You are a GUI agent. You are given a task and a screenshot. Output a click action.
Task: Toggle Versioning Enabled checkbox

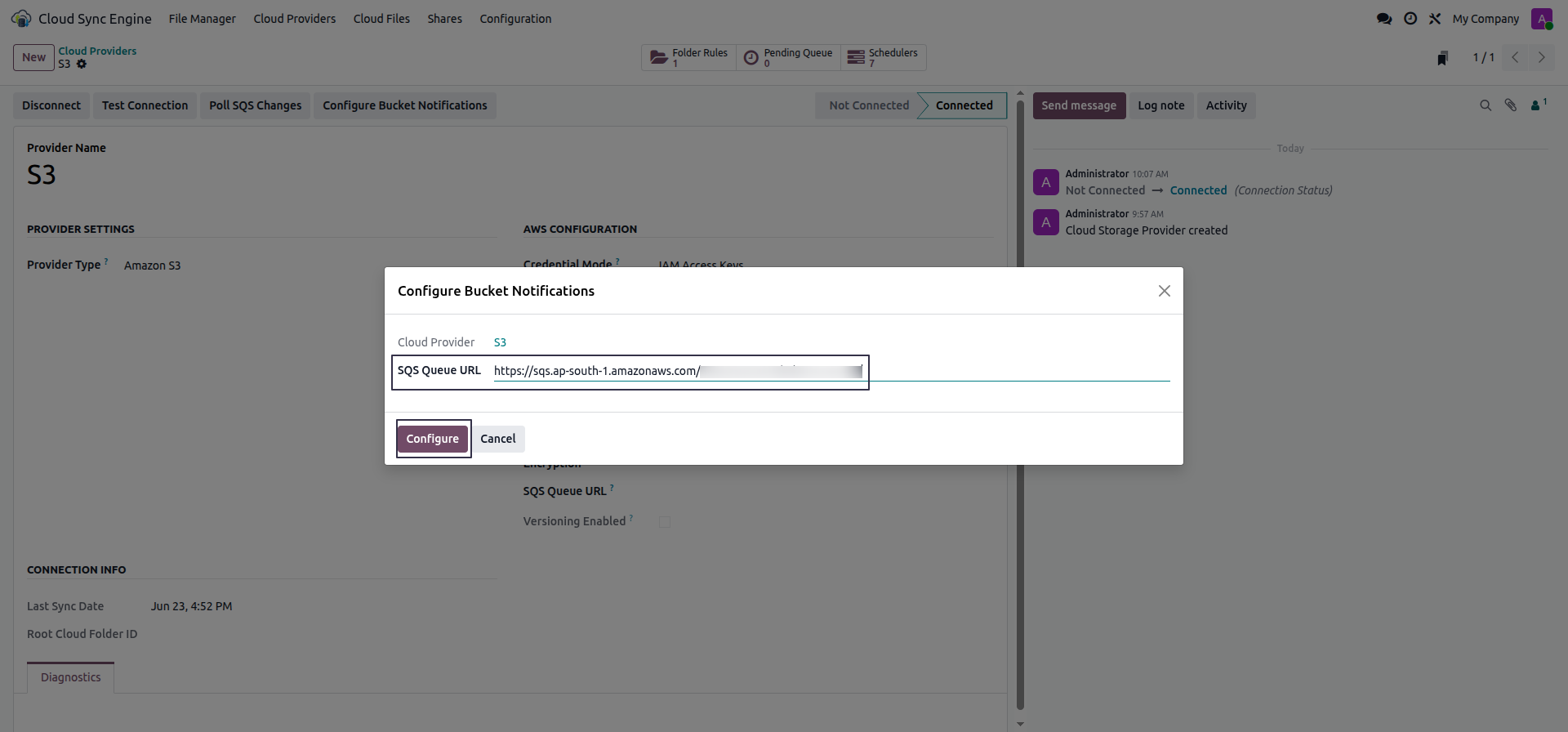click(x=665, y=522)
